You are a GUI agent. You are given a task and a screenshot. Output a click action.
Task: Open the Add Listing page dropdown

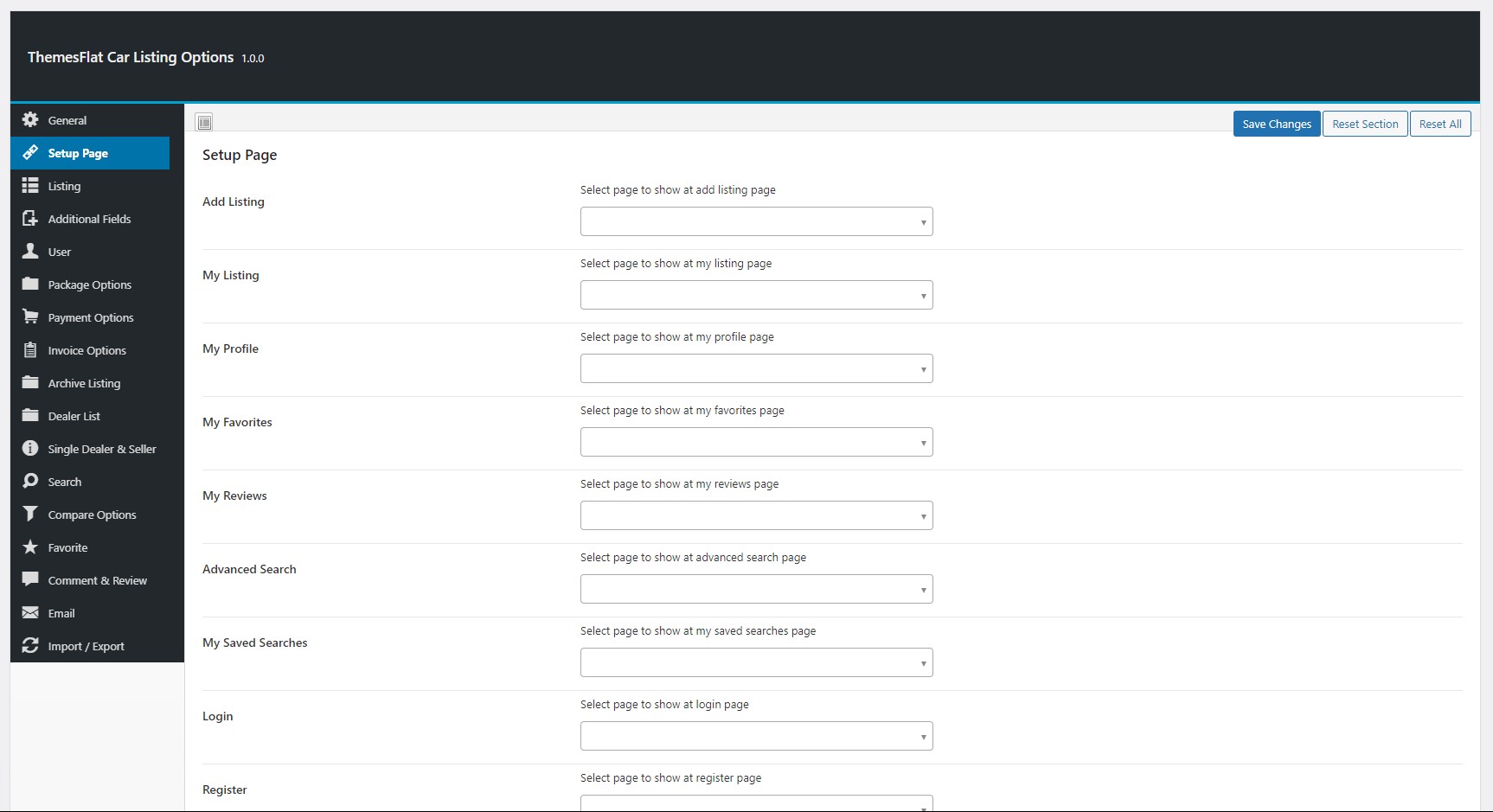756,221
